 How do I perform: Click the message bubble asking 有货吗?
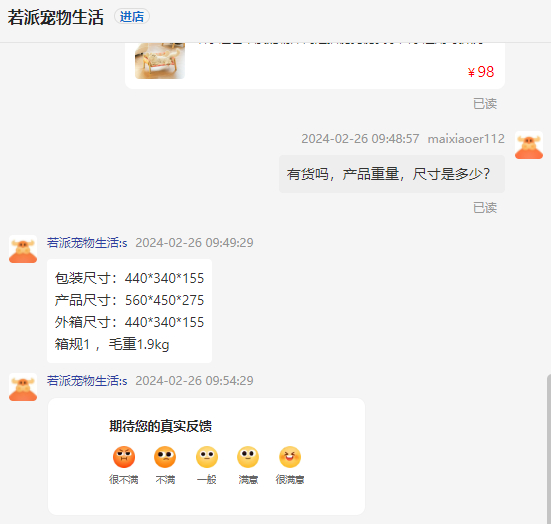tap(392, 174)
